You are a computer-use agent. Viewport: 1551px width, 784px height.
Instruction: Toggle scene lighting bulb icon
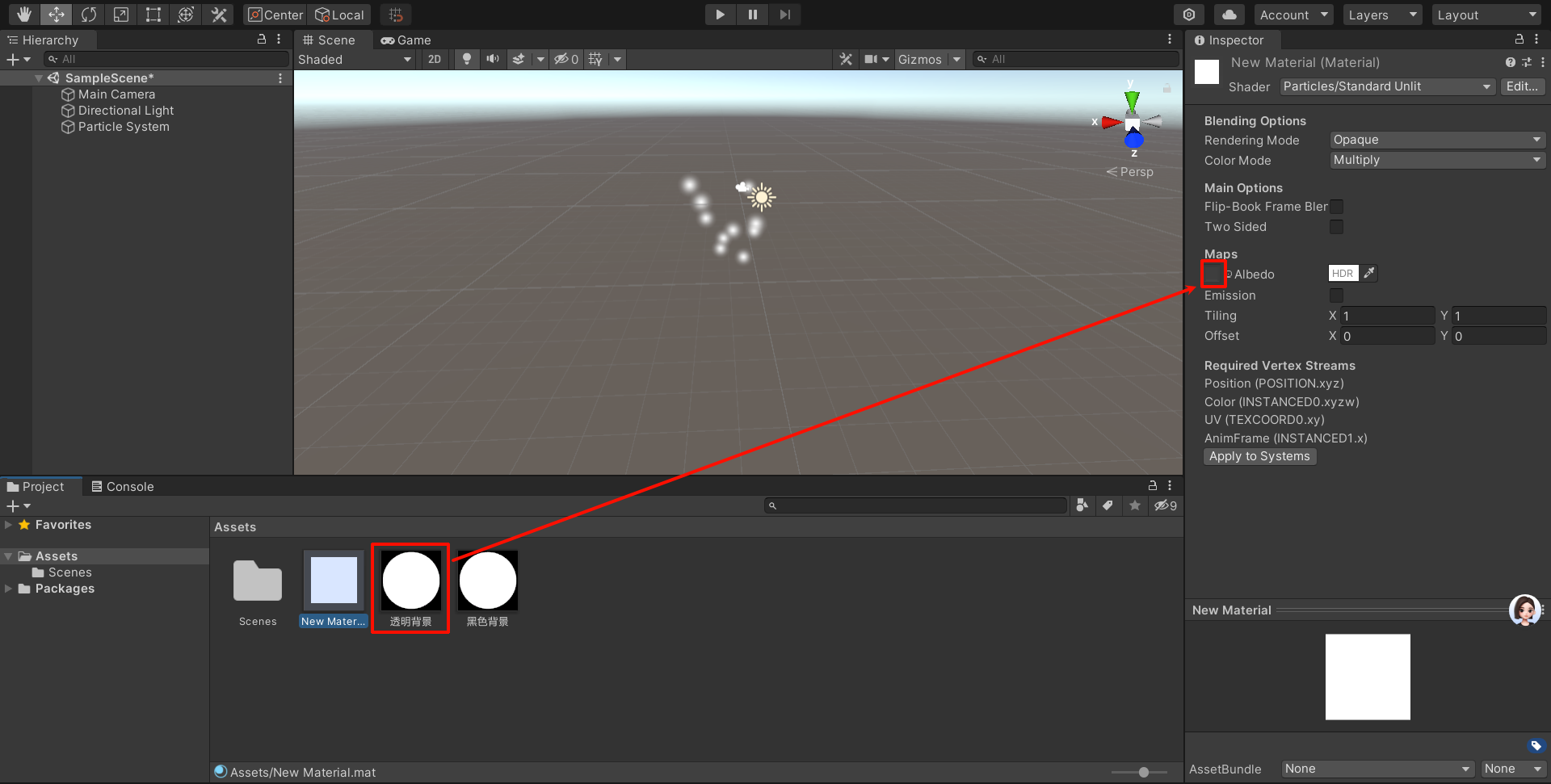click(466, 59)
